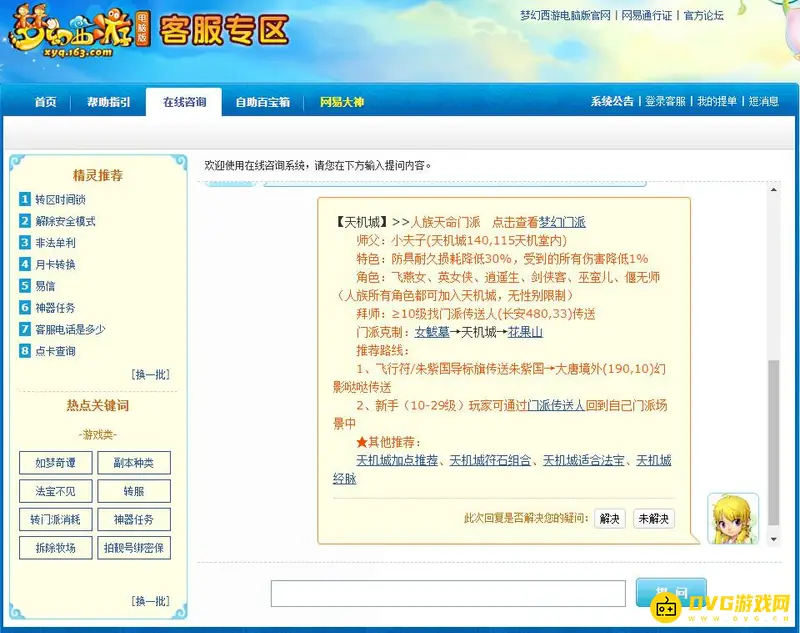Image resolution: width=800 pixels, height=633 pixels.
Task: Open the 帮助指引 tab
Action: 109,102
